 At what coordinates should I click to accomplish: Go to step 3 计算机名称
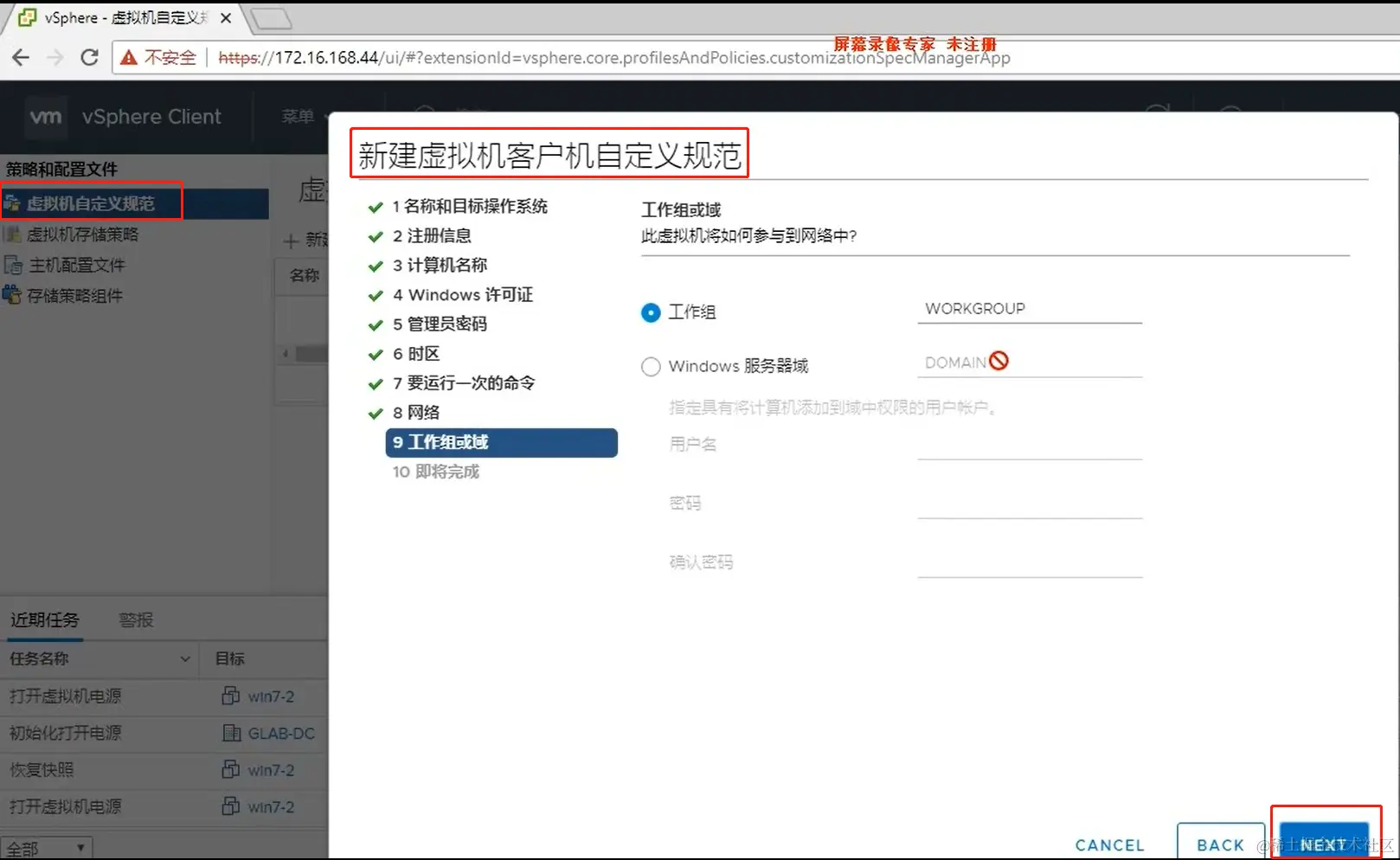coord(440,265)
